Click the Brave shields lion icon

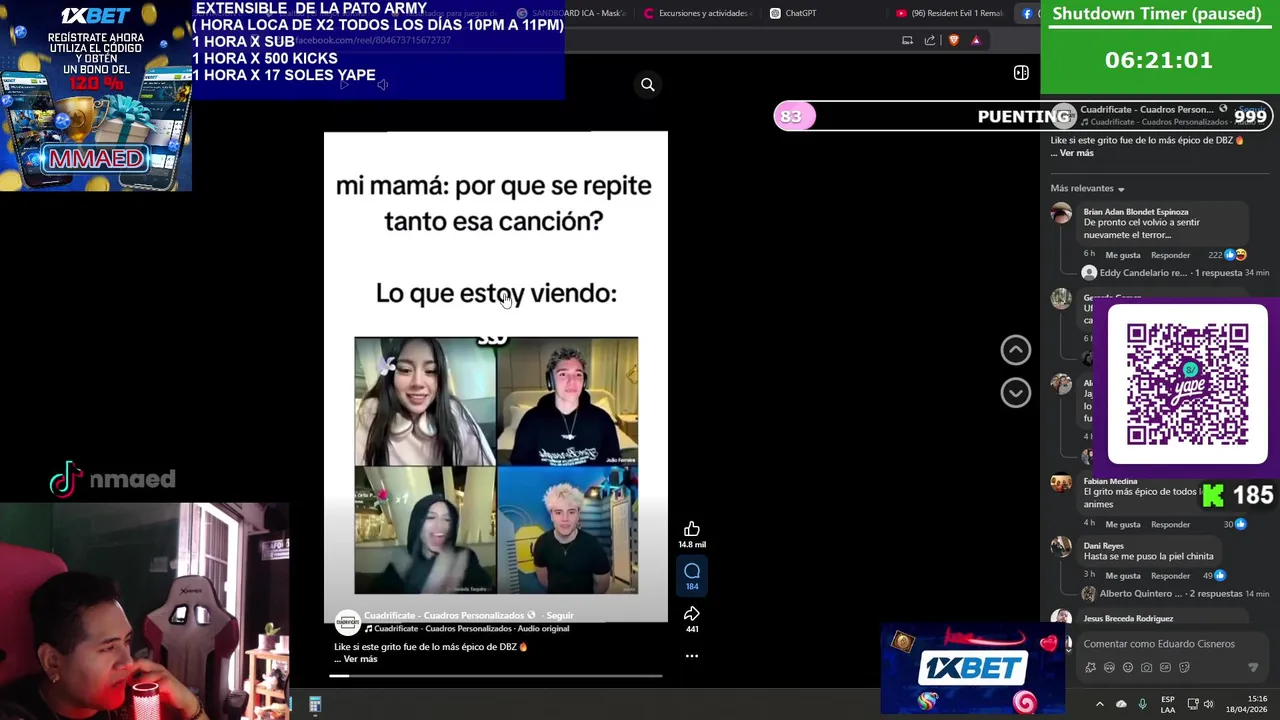tap(953, 40)
